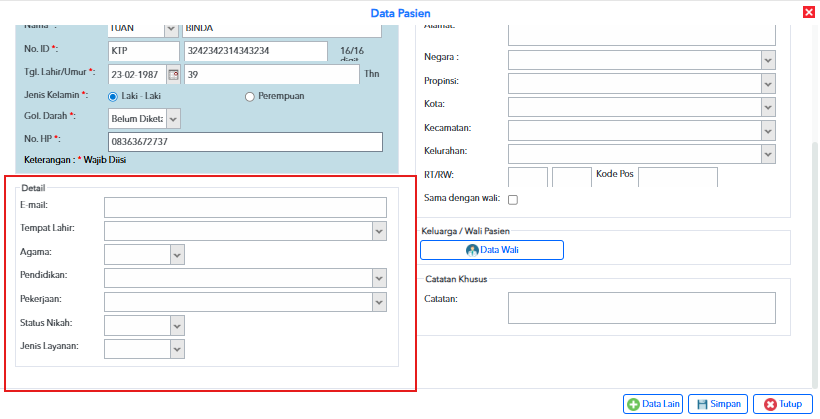The width and height of the screenshot is (820, 419).
Task: Open the Propinsi dropdown
Action: click(768, 84)
